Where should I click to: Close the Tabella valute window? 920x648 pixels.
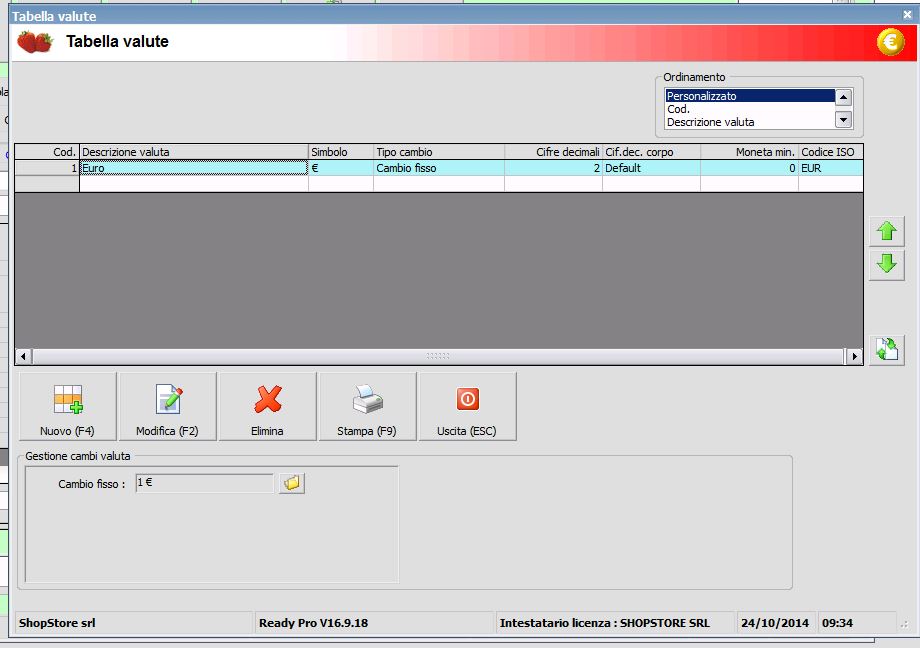tap(907, 15)
